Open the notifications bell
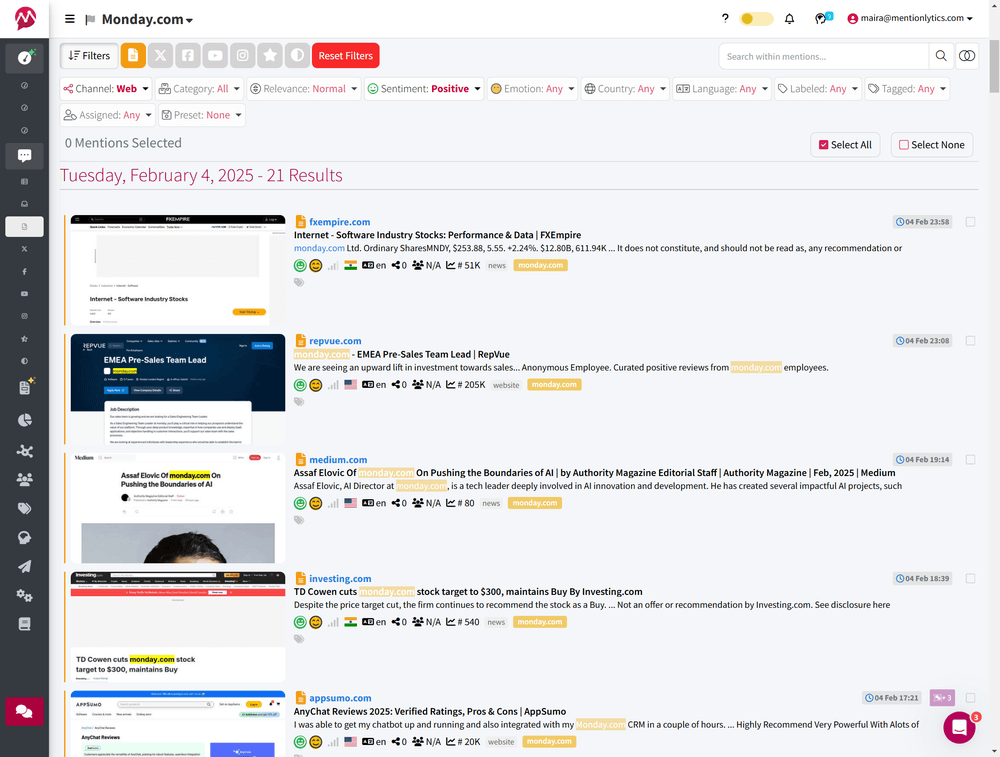Image resolution: width=1000 pixels, height=757 pixels. 789,18
